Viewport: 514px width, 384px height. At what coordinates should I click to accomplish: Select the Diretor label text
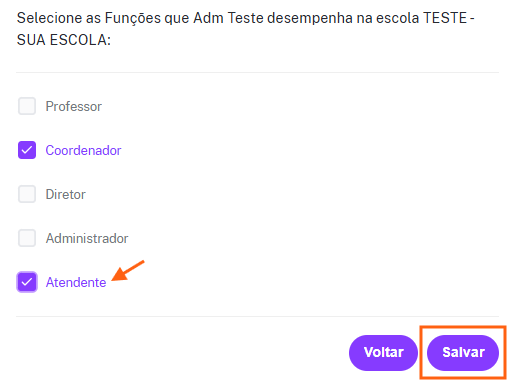tap(66, 195)
